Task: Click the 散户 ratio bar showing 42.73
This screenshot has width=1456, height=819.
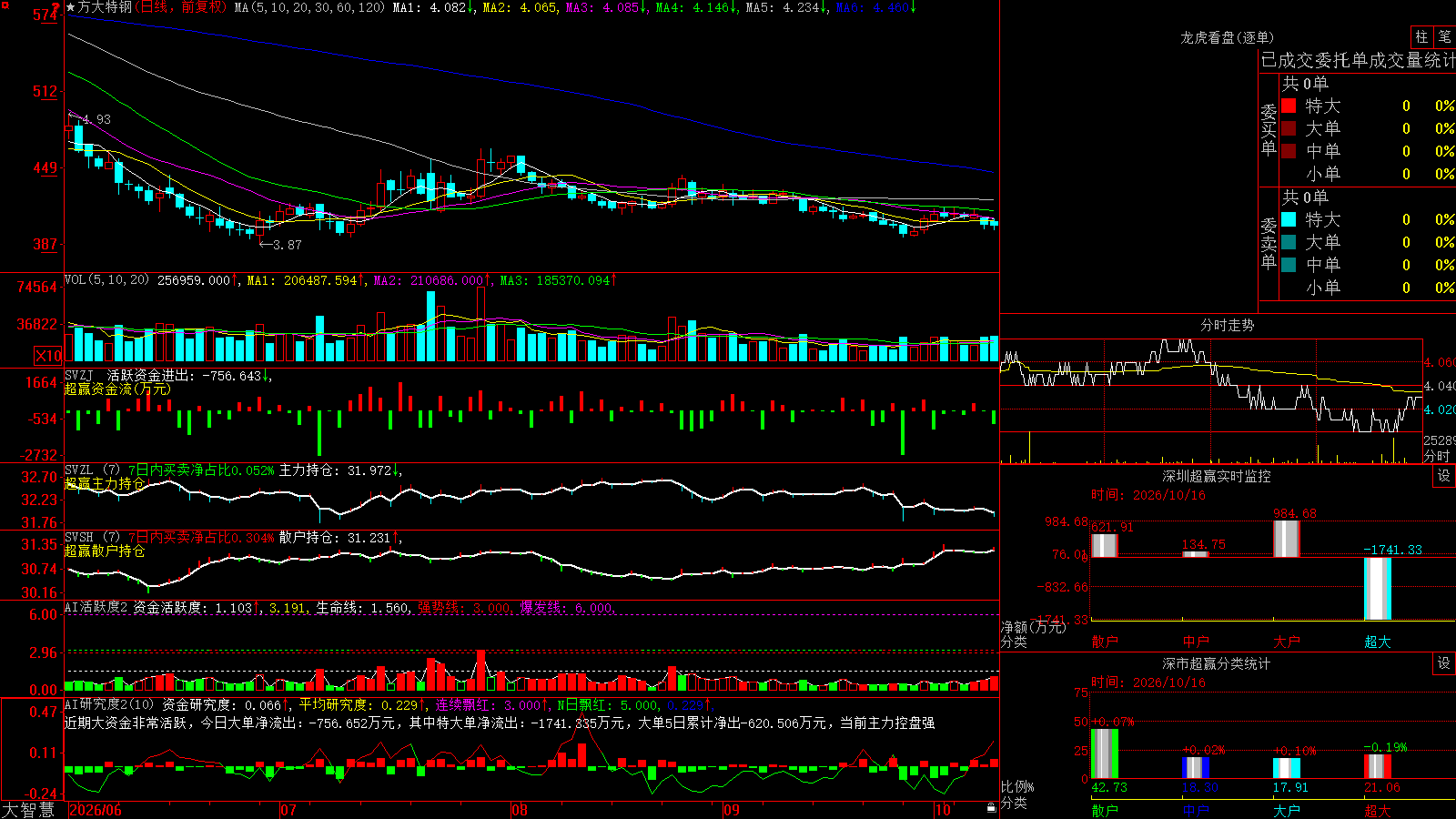Action: (x=1105, y=753)
